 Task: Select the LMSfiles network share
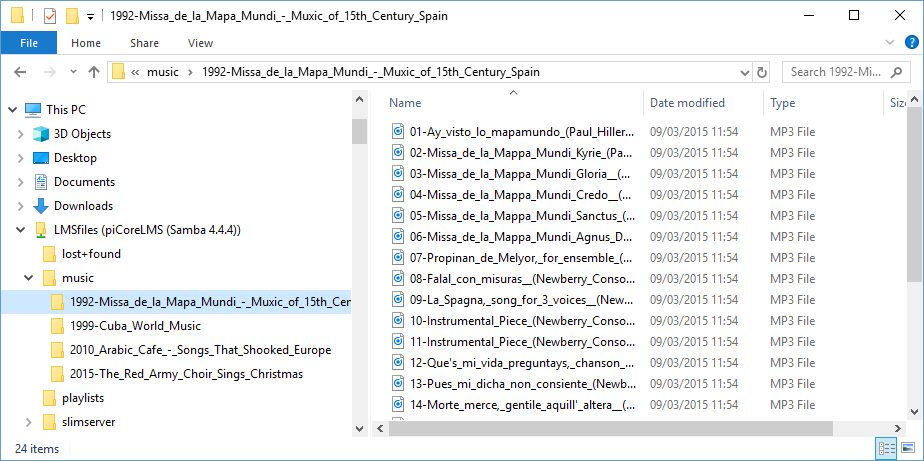click(x=147, y=230)
